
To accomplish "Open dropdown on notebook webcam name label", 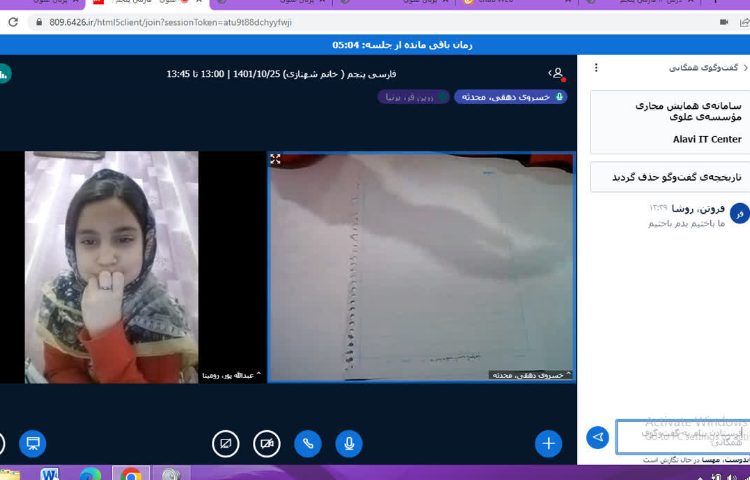I will pos(530,375).
